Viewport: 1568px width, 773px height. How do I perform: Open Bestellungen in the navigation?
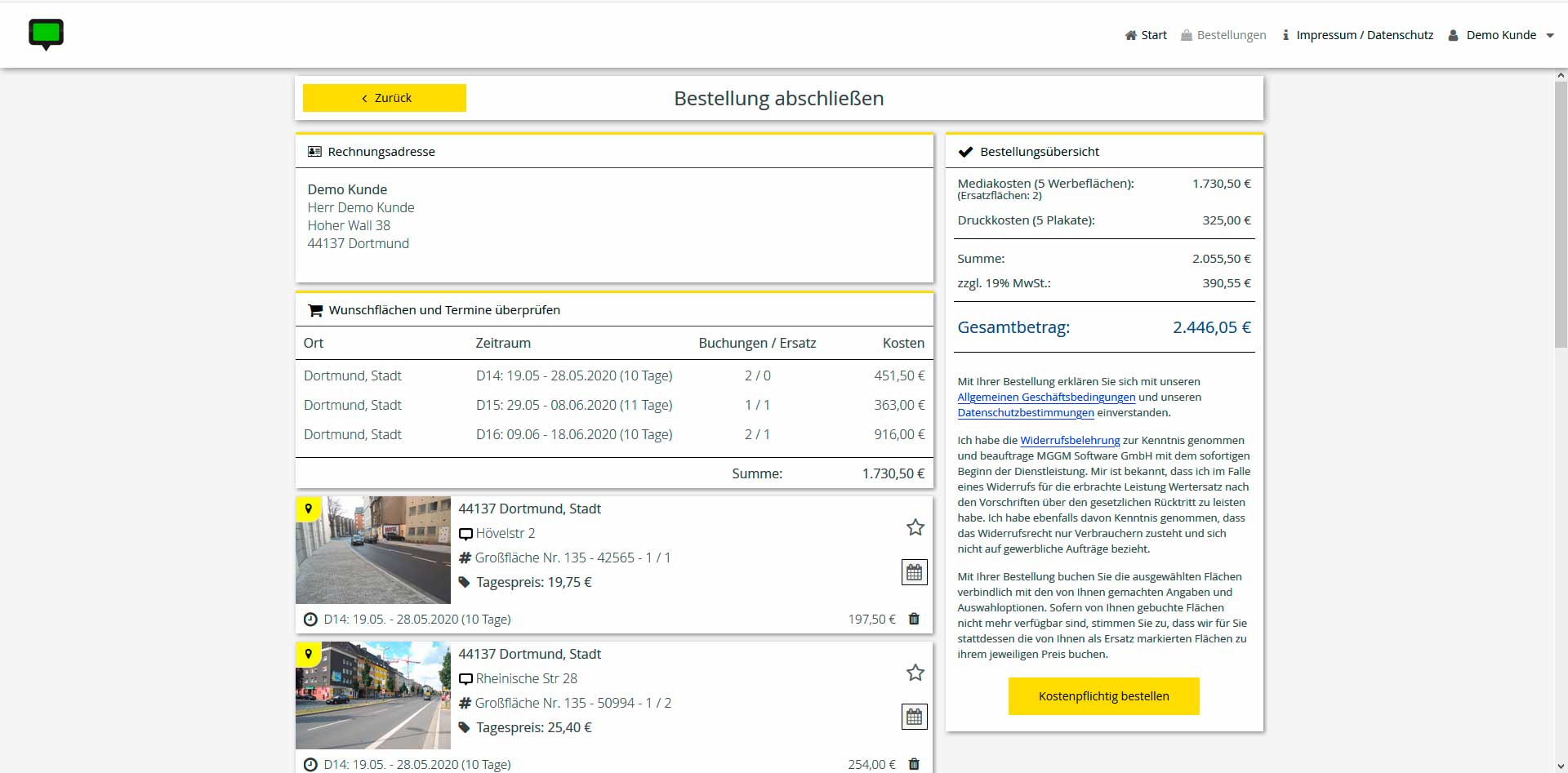click(1223, 35)
